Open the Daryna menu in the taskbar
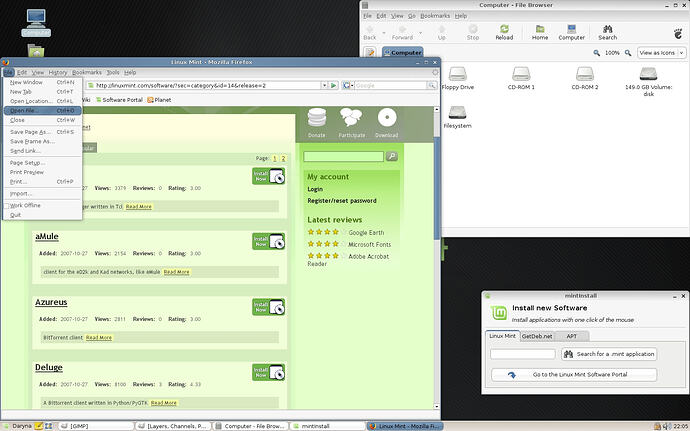The image size is (690, 431). [21, 425]
